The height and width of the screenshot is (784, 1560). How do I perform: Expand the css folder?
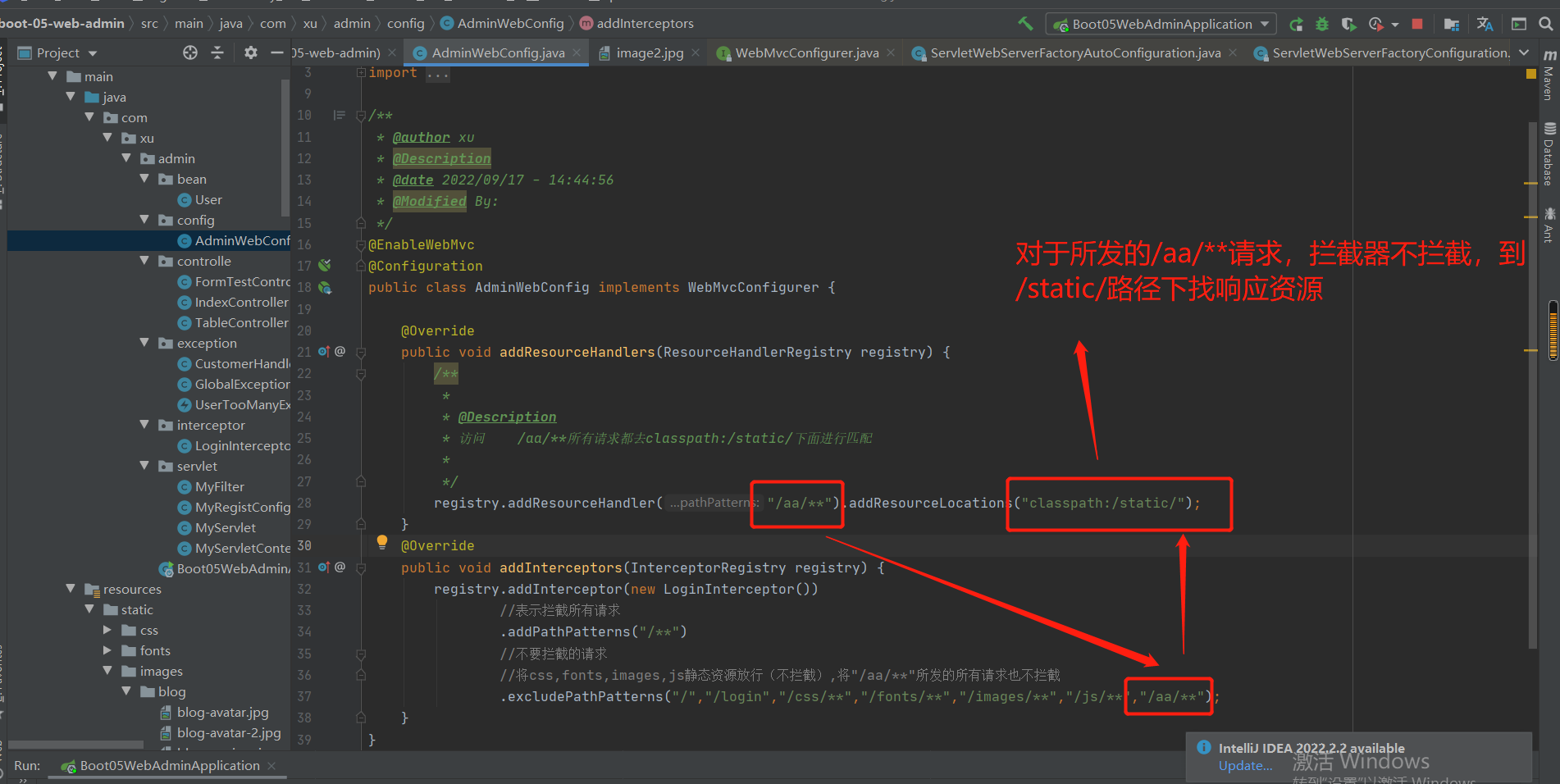[107, 630]
